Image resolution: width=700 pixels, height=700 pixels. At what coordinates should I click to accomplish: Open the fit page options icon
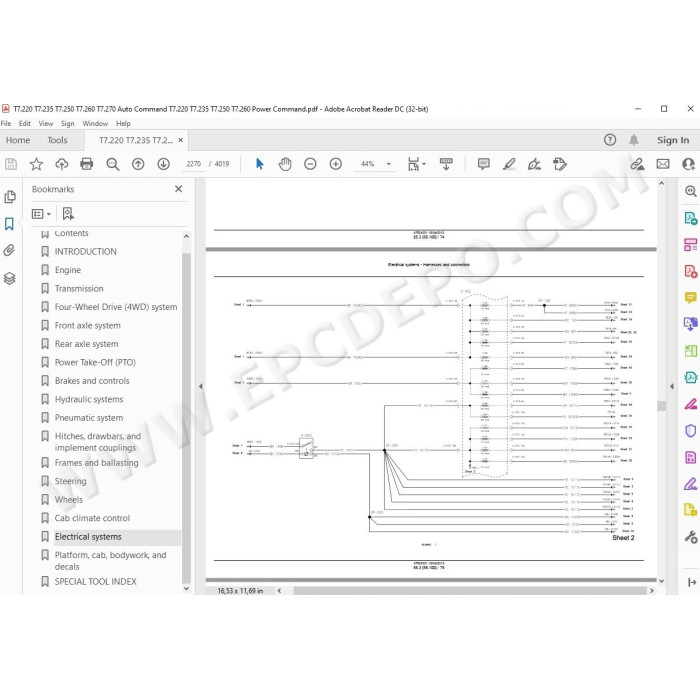(414, 164)
